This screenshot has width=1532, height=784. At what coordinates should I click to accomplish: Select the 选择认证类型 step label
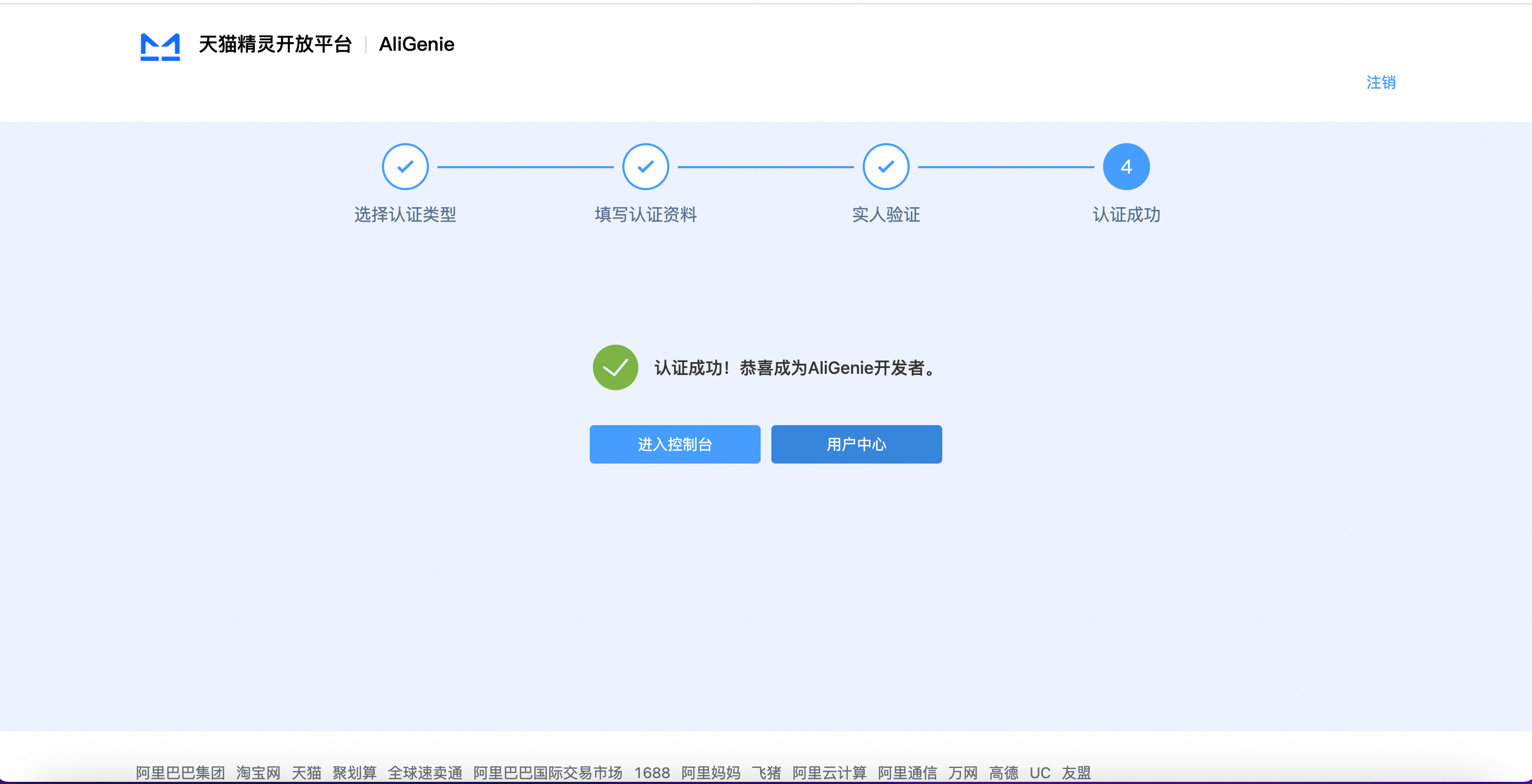click(x=405, y=215)
